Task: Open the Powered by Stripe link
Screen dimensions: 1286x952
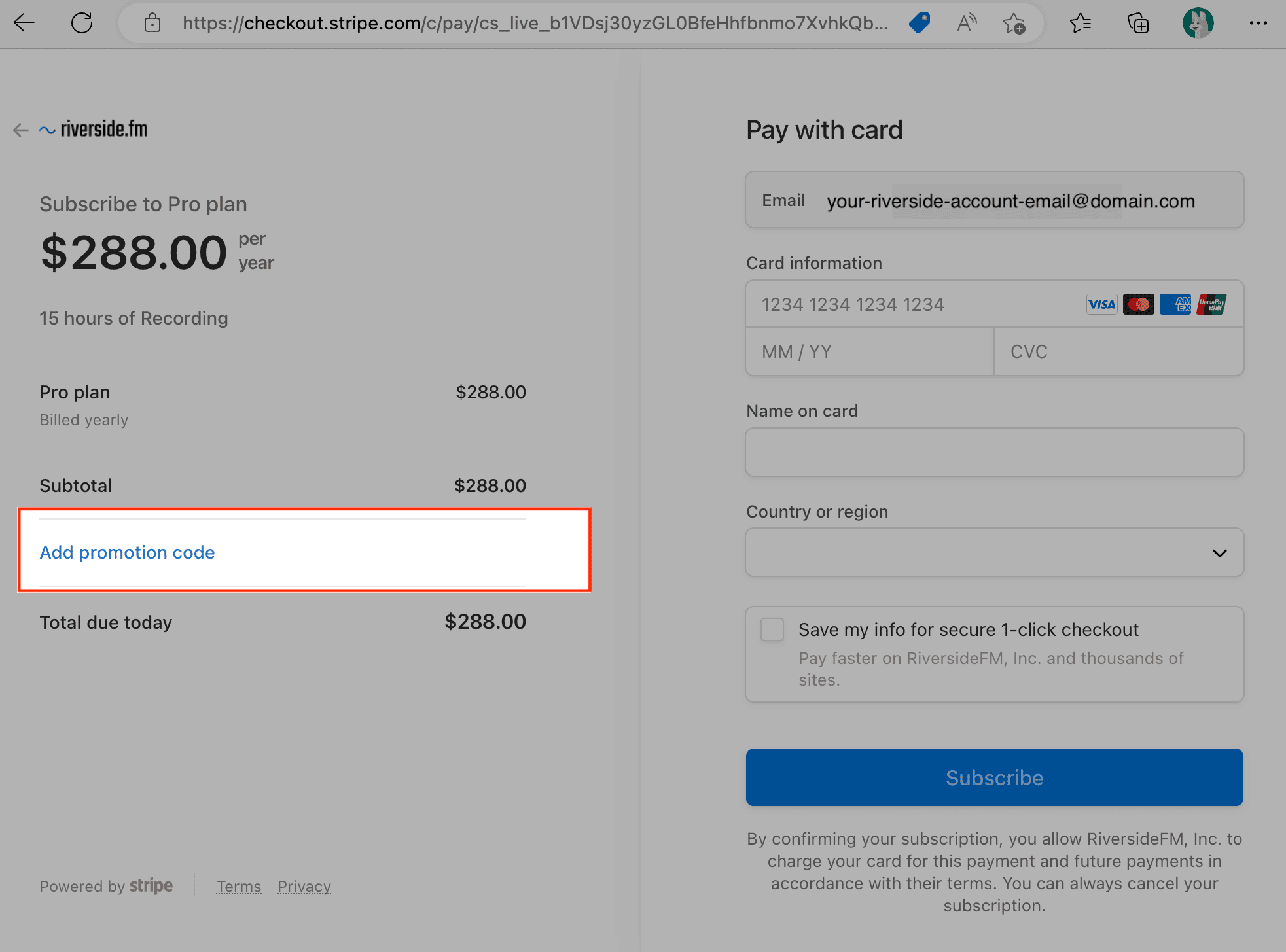Action: [x=106, y=886]
